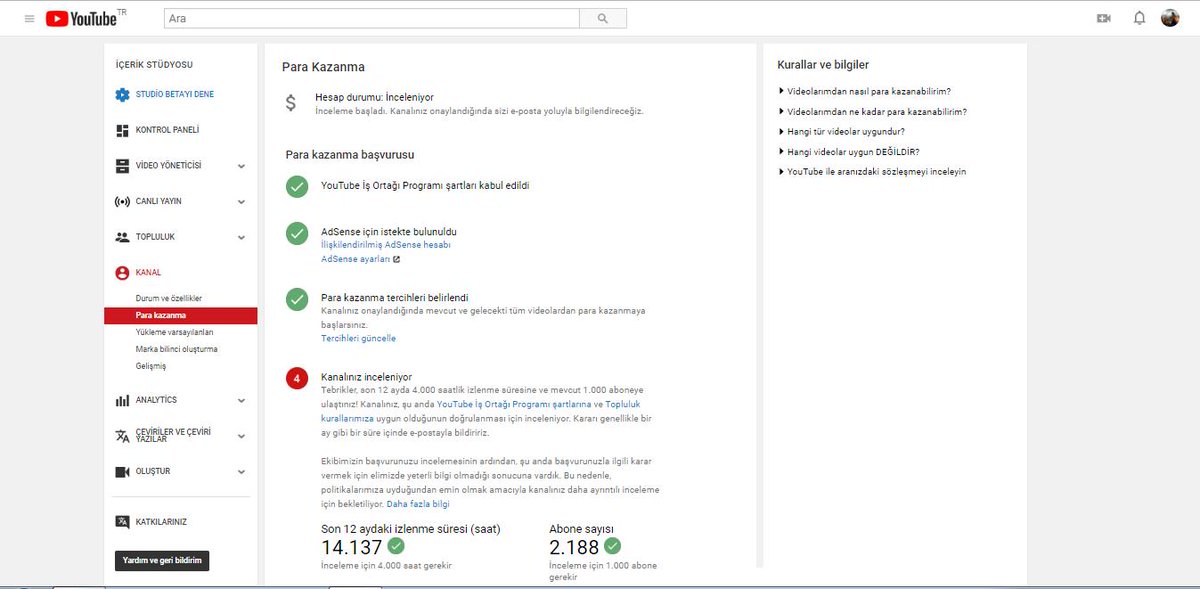Click the dollar sign account status icon
Viewport: 1200px width, 589px height.
[x=291, y=102]
